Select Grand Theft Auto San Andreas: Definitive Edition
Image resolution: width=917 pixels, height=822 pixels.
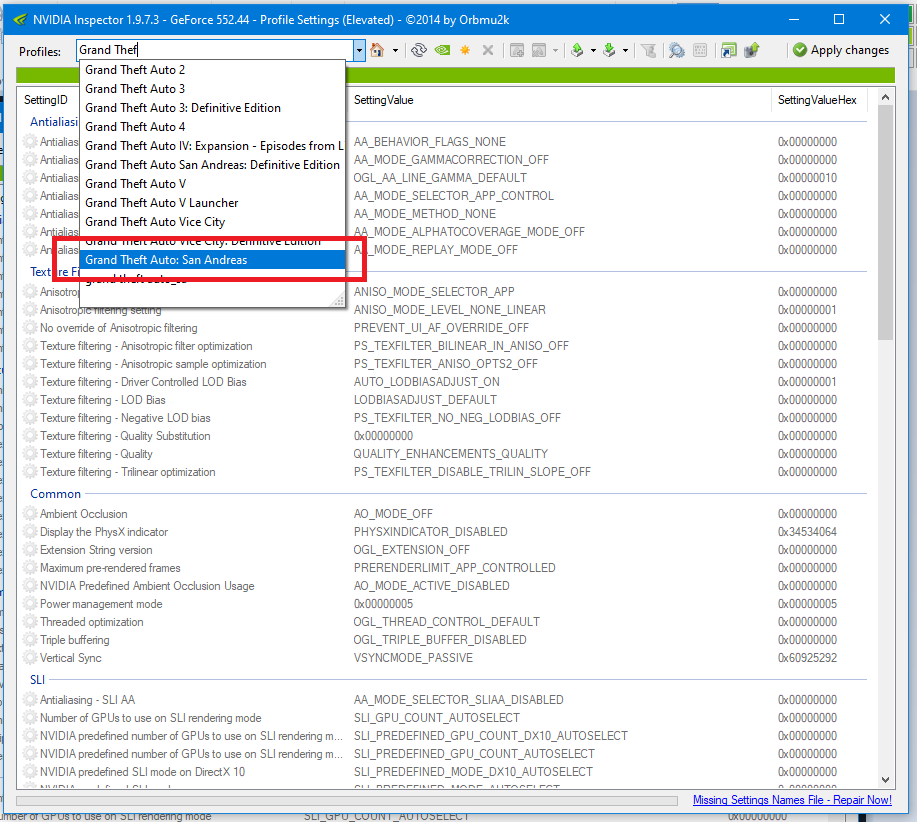[212, 165]
